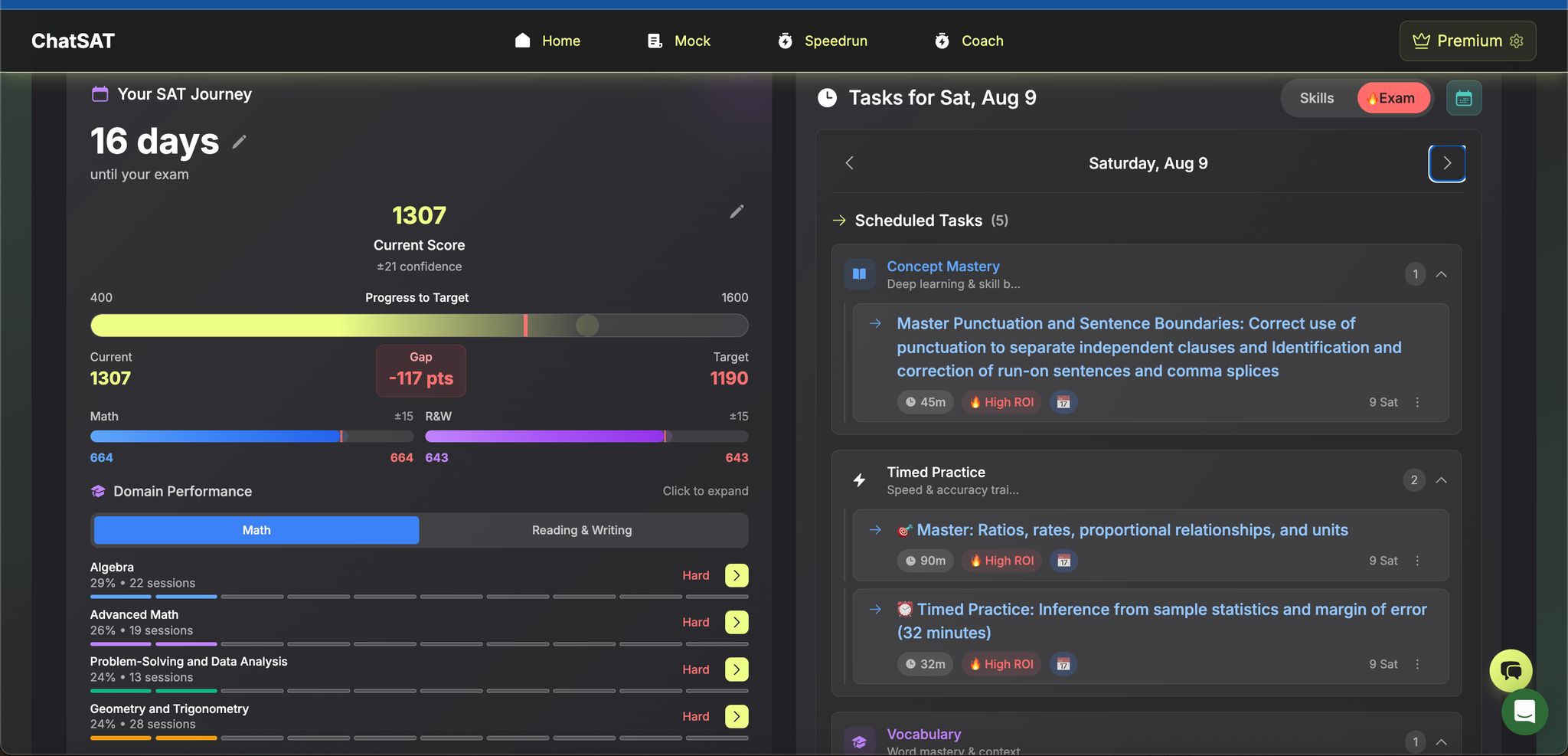
Task: Click calendar icon on the 45m punctuation task
Action: (x=1063, y=402)
